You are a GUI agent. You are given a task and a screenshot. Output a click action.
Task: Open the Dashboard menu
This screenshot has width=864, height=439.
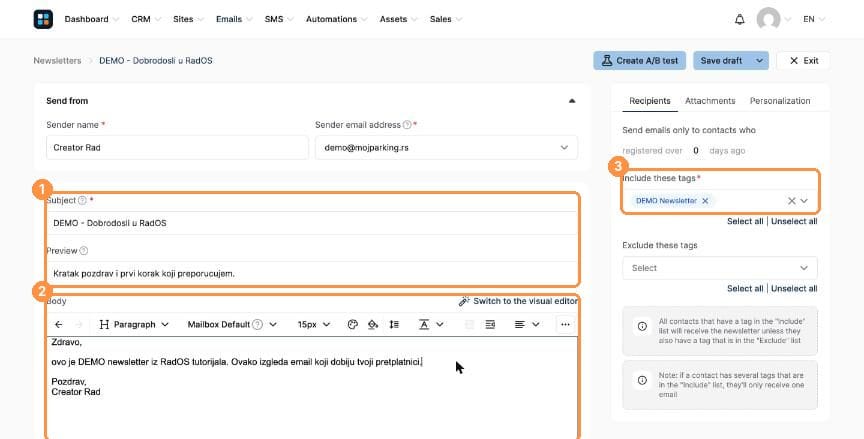coord(91,19)
